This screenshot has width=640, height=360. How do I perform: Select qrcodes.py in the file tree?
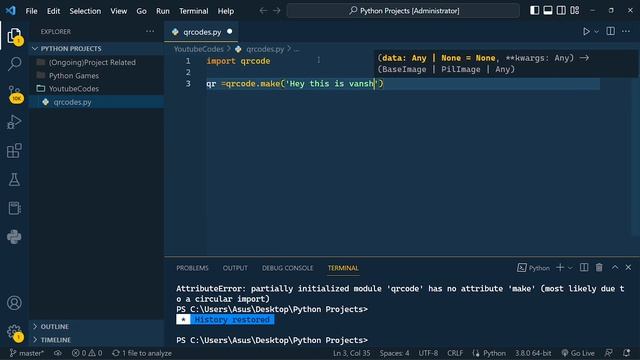point(96,102)
